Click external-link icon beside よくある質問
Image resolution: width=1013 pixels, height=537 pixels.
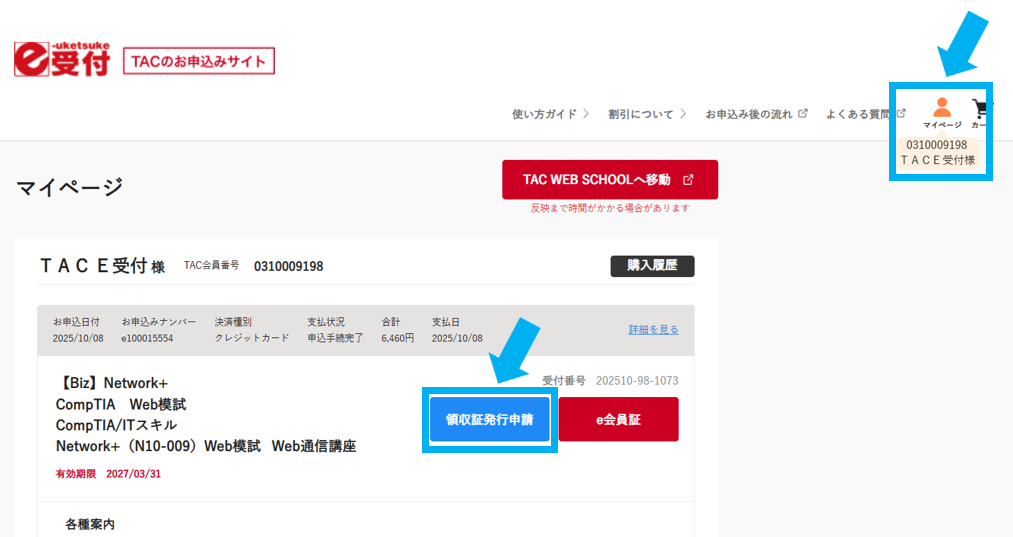901,114
